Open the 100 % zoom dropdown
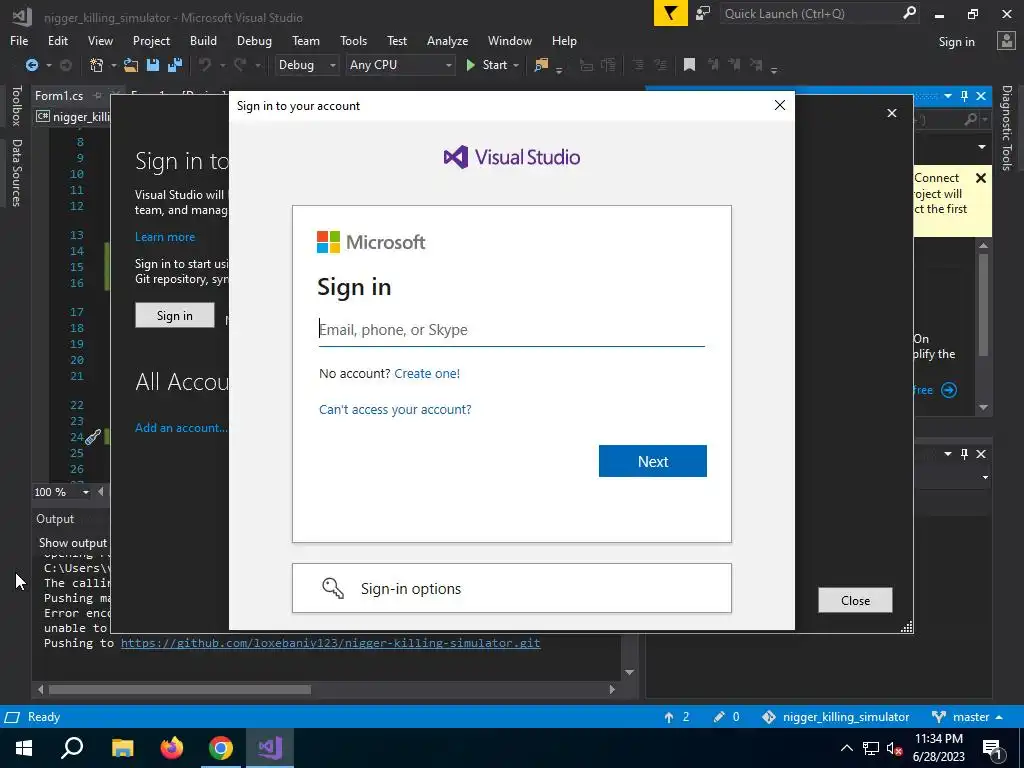The height and width of the screenshot is (768, 1024). [86, 492]
